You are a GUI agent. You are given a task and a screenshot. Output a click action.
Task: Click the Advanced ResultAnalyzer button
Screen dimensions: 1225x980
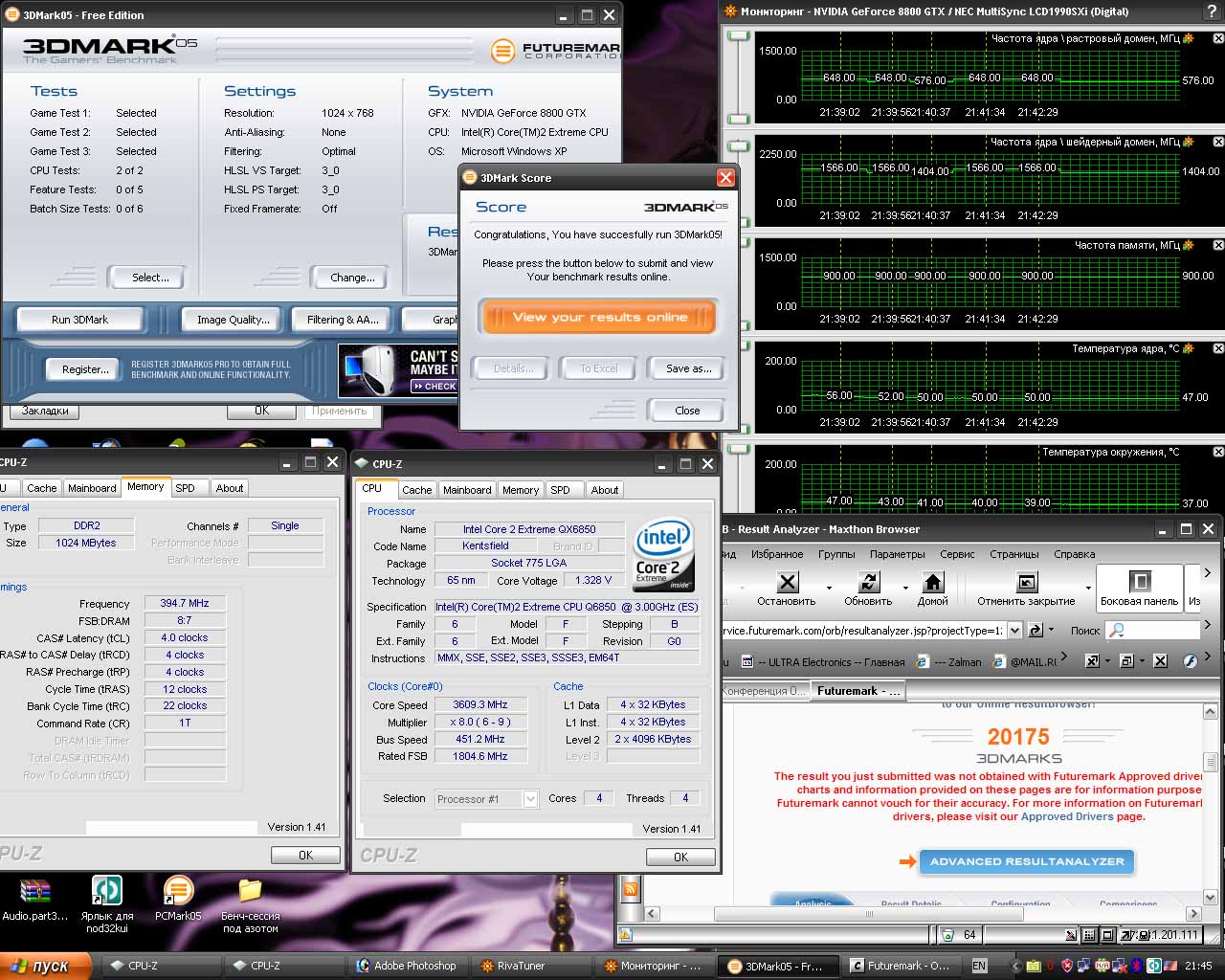coord(1026,861)
